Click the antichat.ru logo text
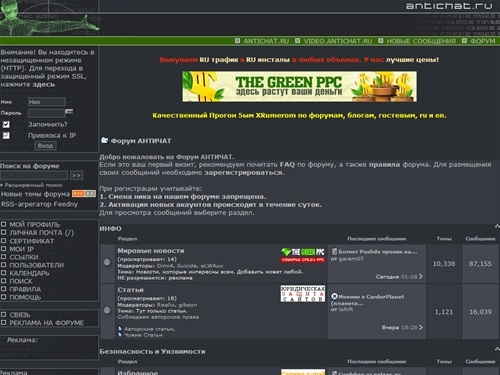 (449, 6)
